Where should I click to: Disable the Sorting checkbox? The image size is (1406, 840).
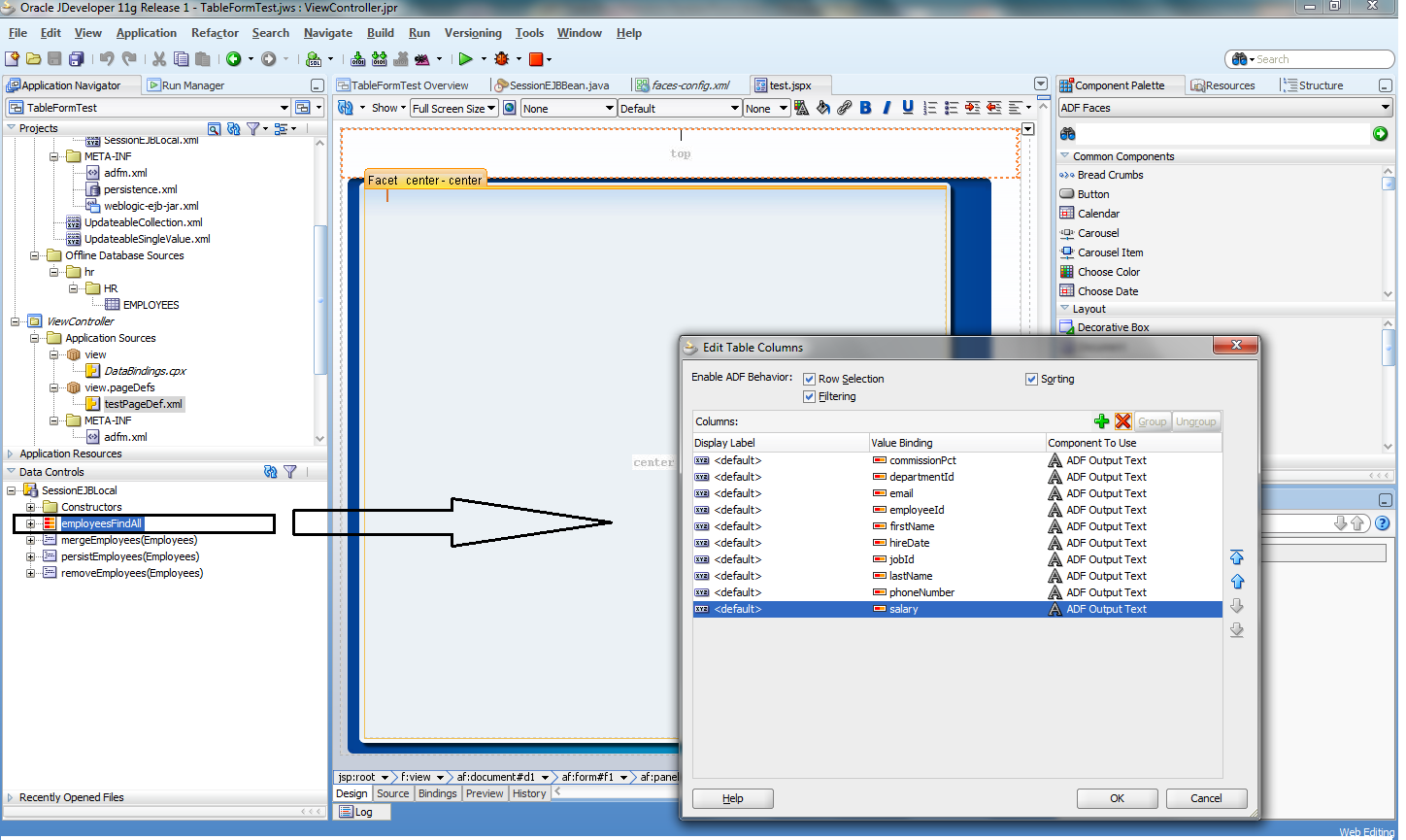pos(1031,380)
